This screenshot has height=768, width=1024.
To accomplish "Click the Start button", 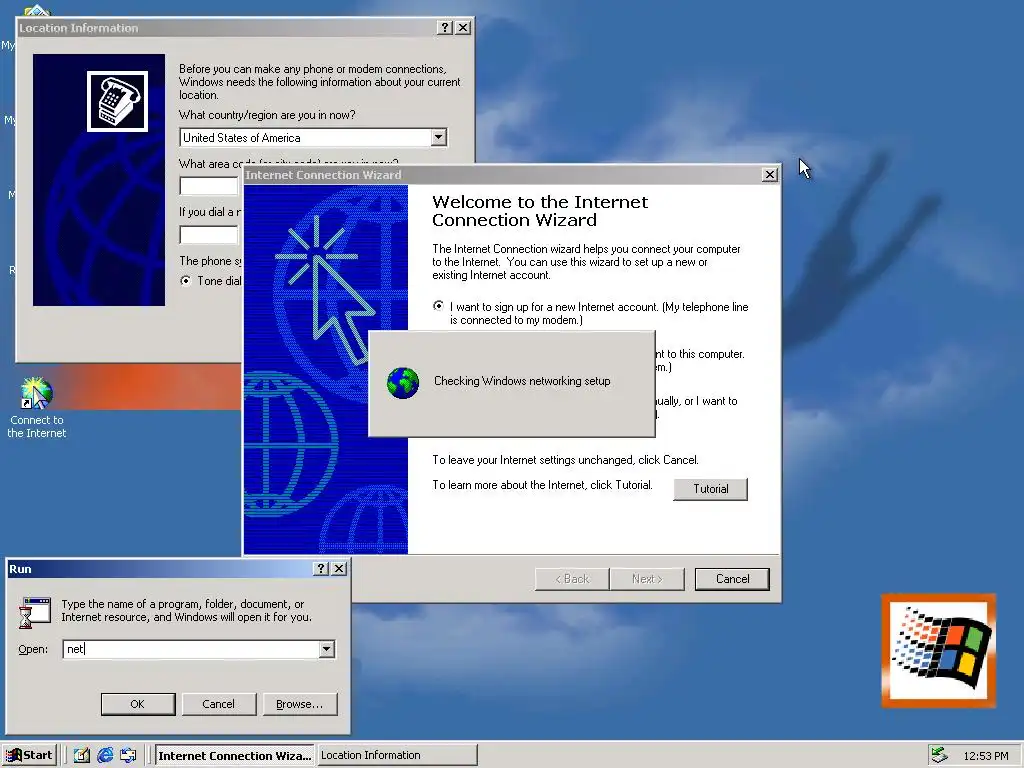I will point(29,756).
